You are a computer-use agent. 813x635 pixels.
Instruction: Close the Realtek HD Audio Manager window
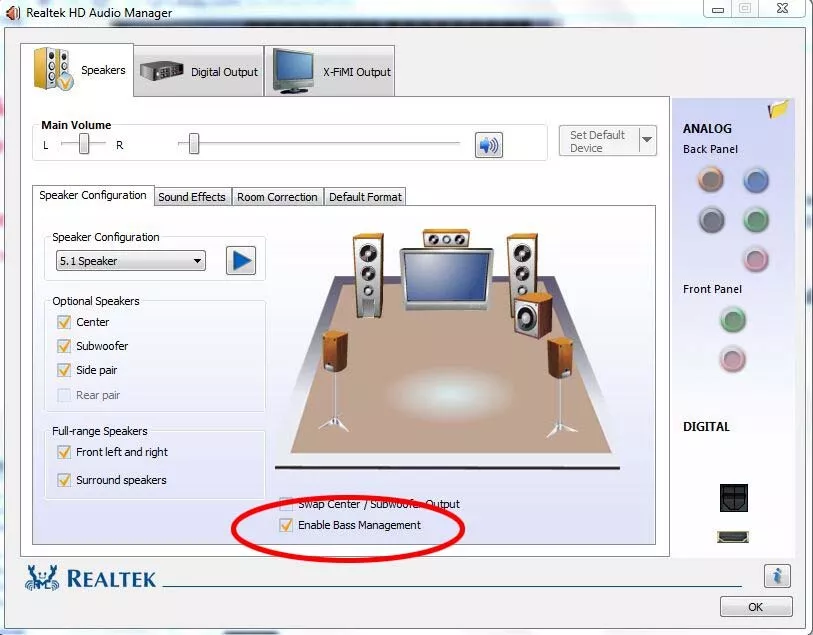click(x=782, y=9)
